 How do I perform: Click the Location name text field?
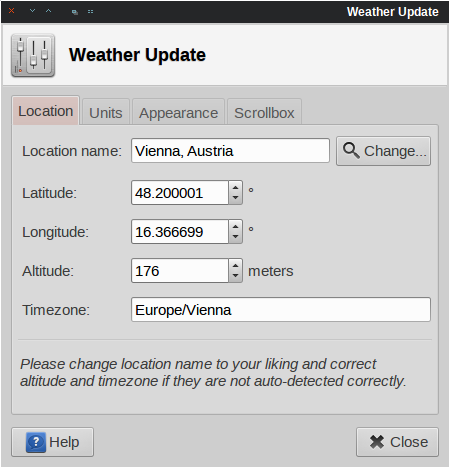230,151
